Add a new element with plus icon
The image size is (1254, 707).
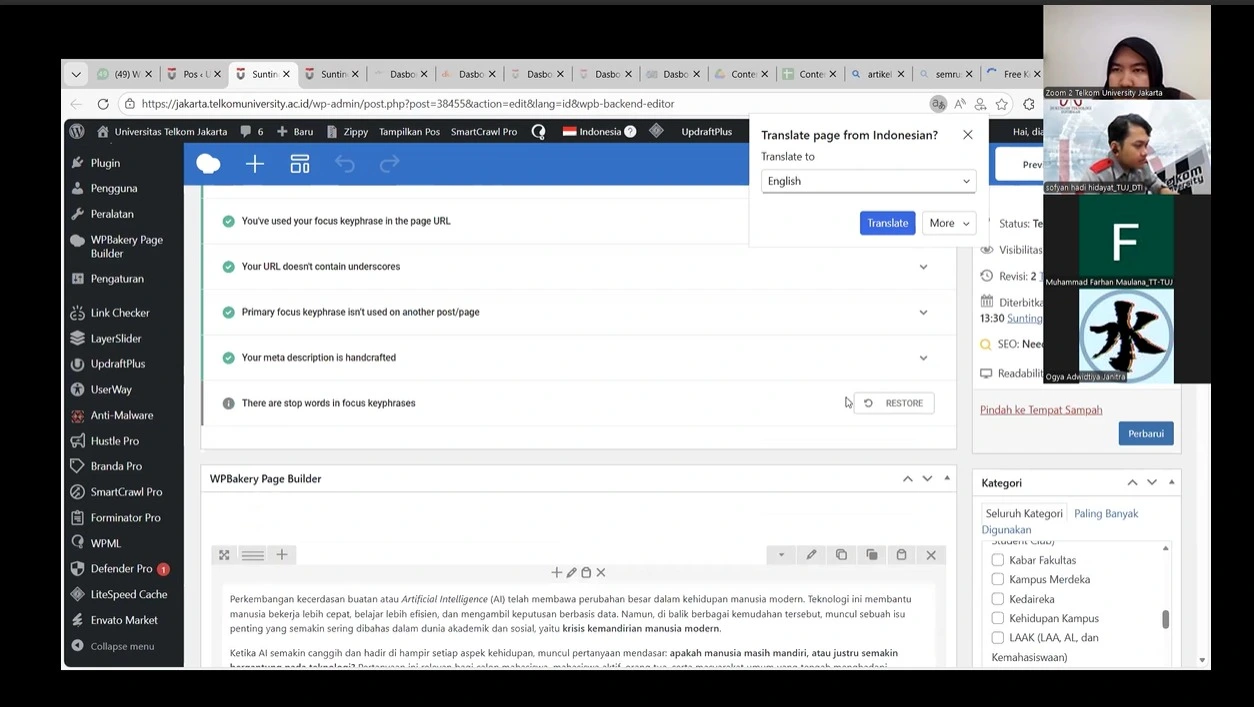click(255, 164)
